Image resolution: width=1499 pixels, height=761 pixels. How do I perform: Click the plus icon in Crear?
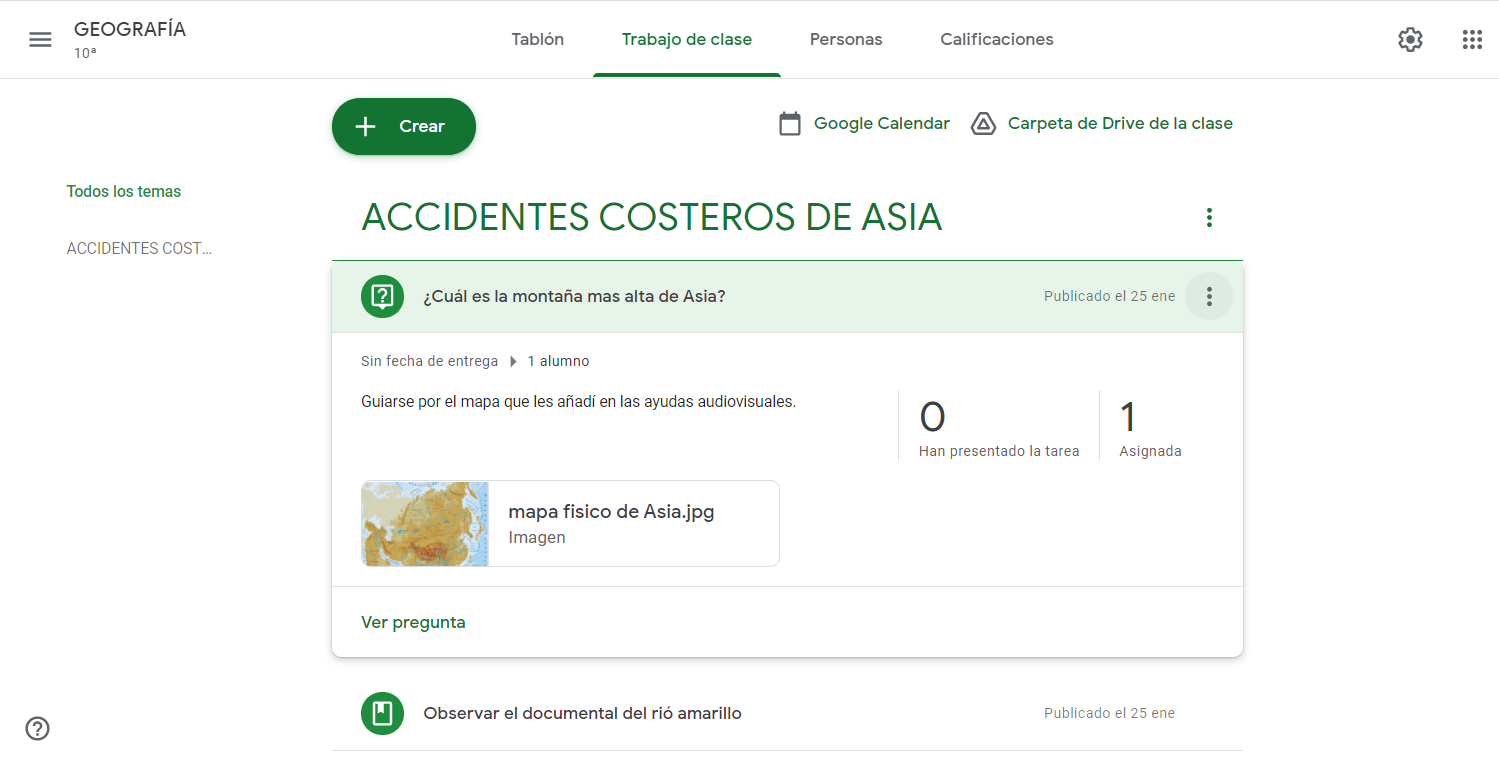[366, 126]
